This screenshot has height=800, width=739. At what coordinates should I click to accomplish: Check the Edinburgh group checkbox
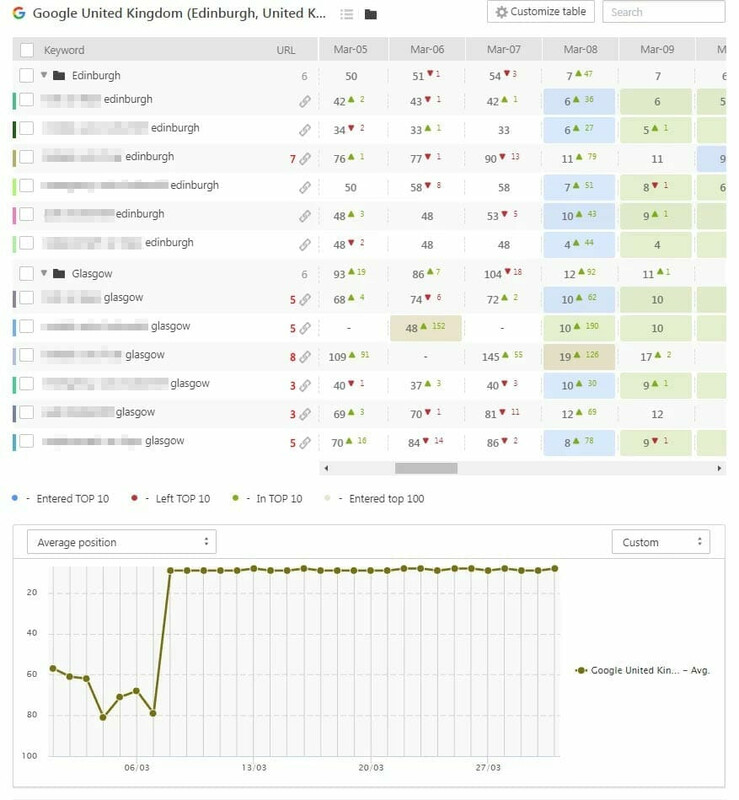pos(27,76)
